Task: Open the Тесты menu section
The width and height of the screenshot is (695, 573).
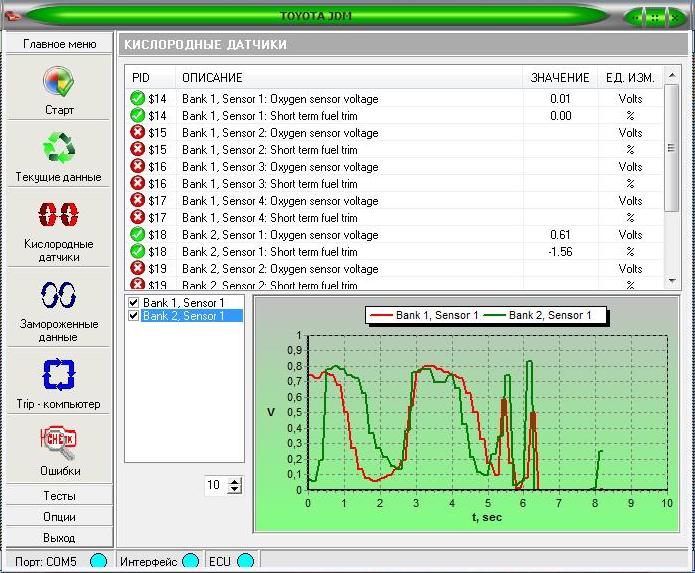Action: (59, 496)
